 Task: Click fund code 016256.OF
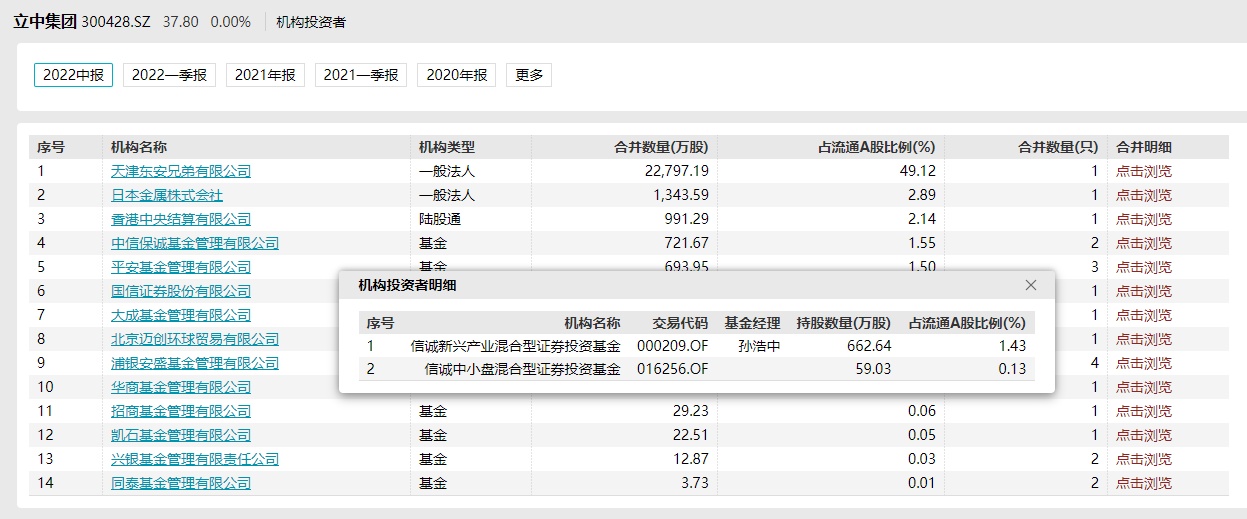[x=672, y=369]
